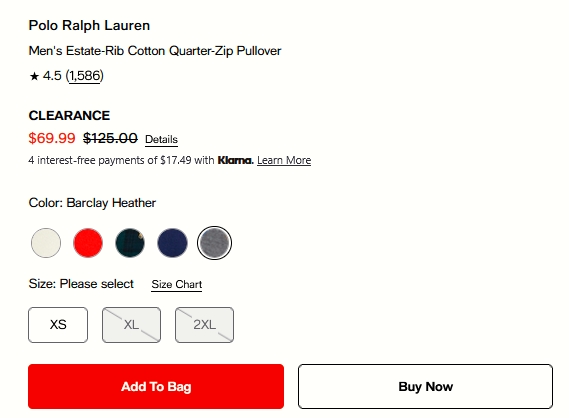Choose the red color swatch
Viewport: 569px width, 418px height.
[x=88, y=243]
